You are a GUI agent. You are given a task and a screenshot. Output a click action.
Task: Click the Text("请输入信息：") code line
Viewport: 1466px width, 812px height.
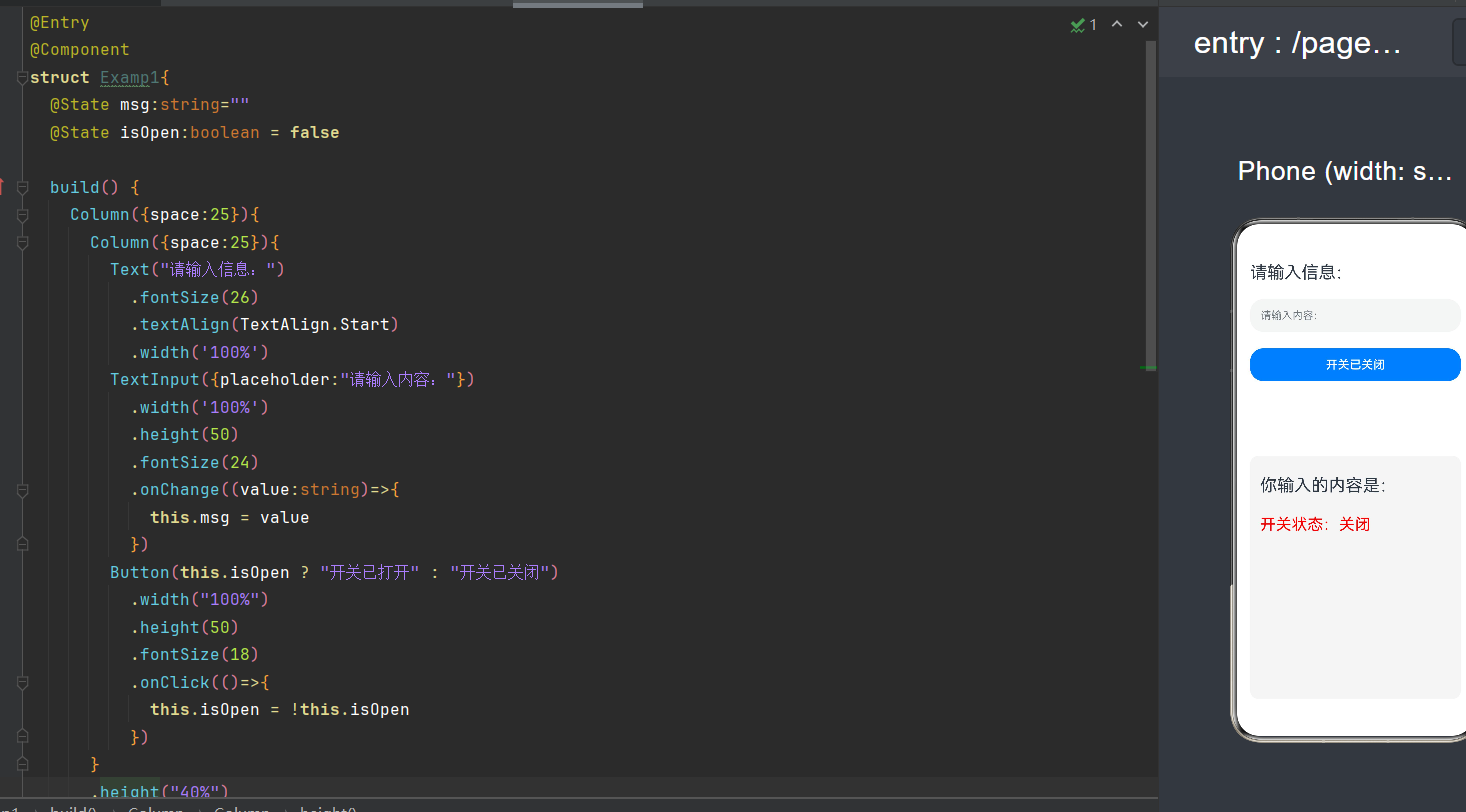click(x=198, y=270)
